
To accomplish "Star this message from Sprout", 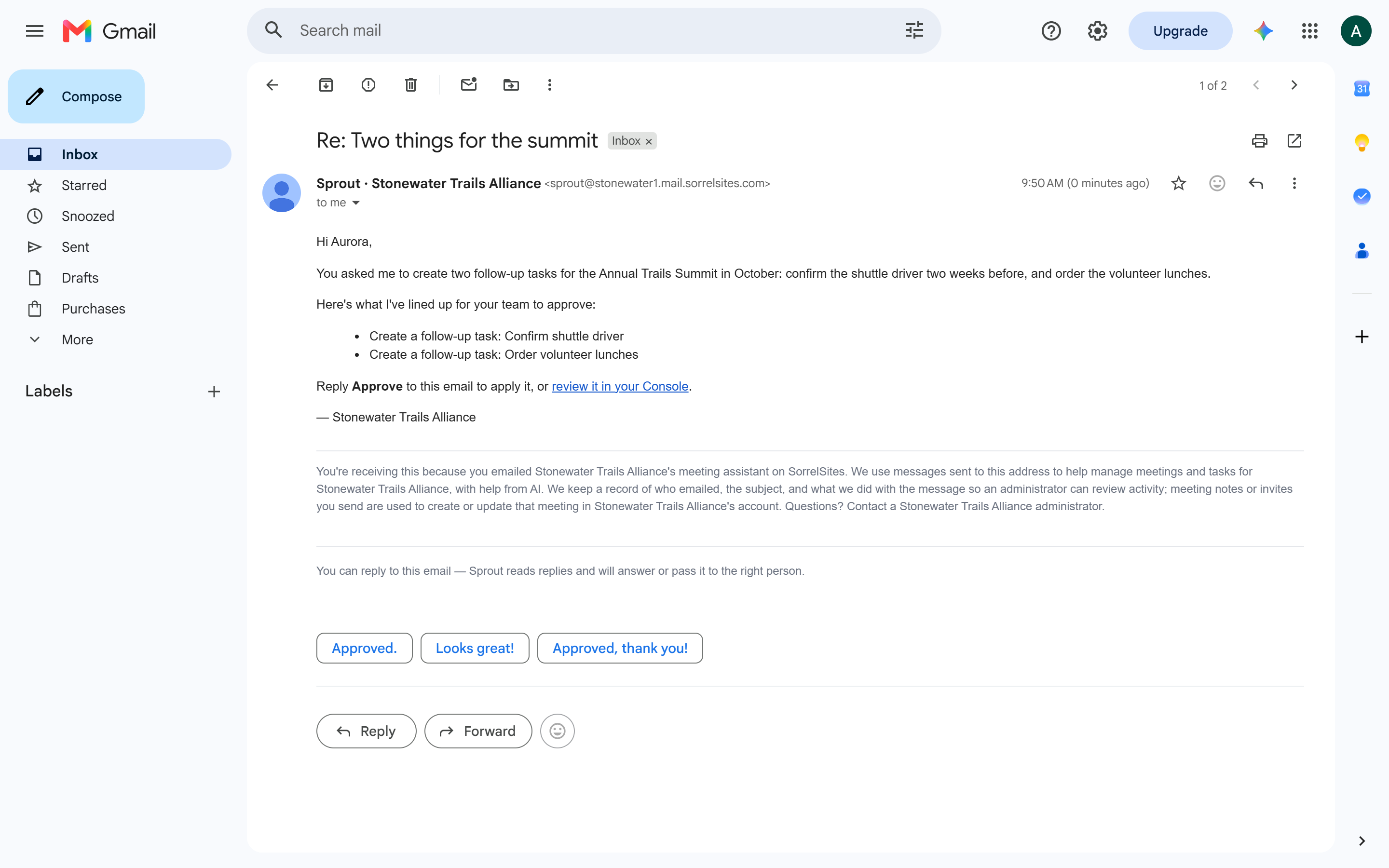I will click(x=1178, y=183).
